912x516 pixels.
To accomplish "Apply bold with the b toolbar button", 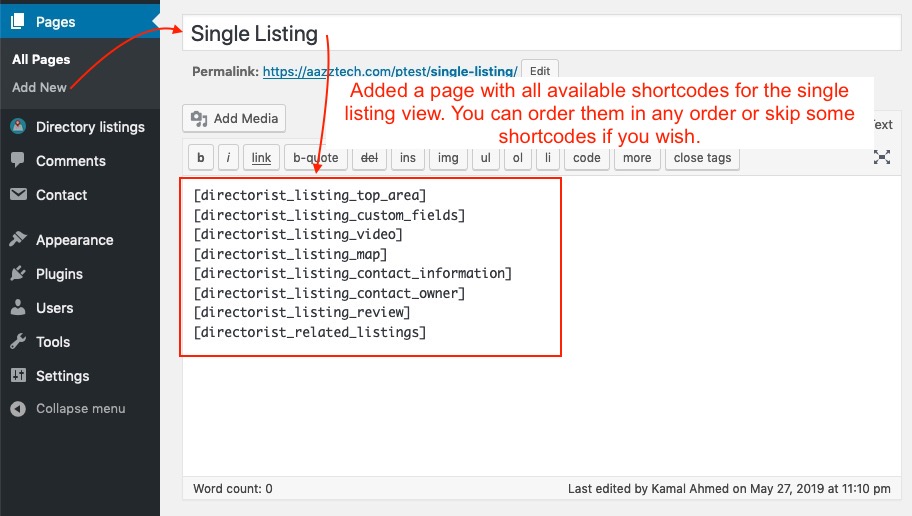I will coord(201,158).
